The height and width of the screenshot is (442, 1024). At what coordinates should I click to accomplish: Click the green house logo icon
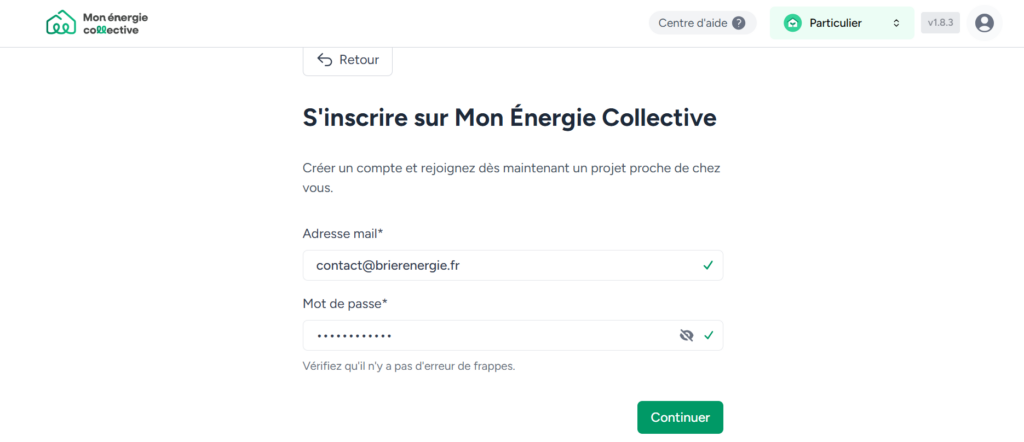[x=61, y=23]
